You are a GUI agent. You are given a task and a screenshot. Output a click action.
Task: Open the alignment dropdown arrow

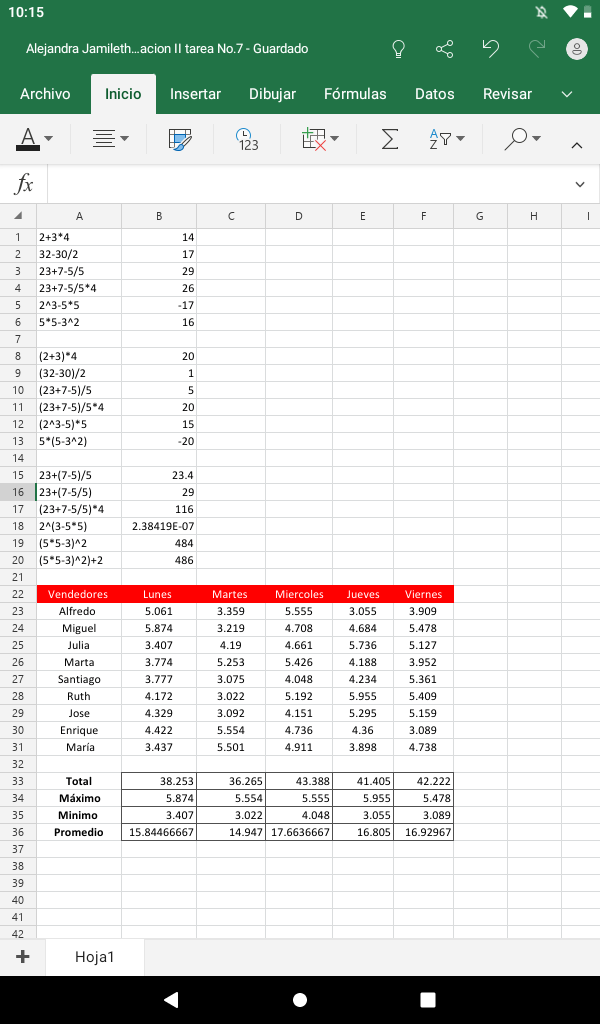(124, 138)
